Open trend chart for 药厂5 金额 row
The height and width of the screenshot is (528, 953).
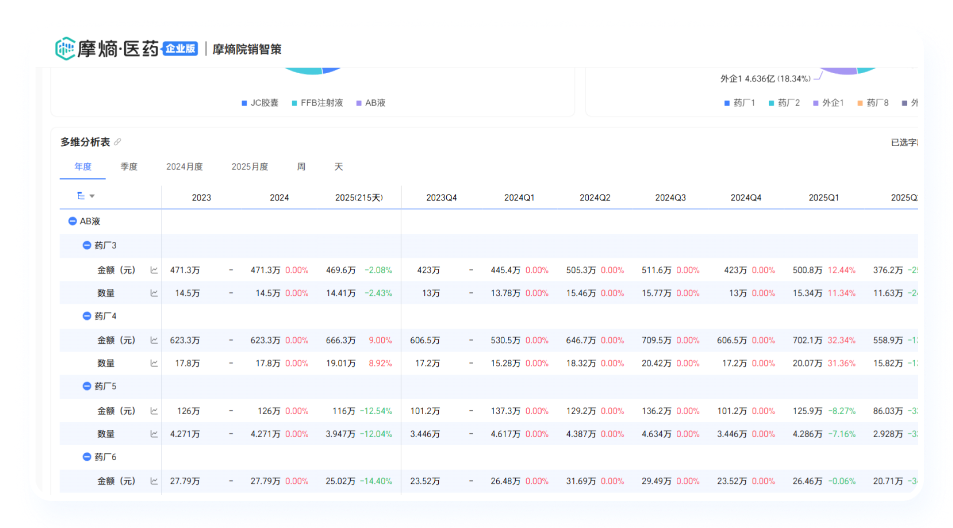pos(154,411)
